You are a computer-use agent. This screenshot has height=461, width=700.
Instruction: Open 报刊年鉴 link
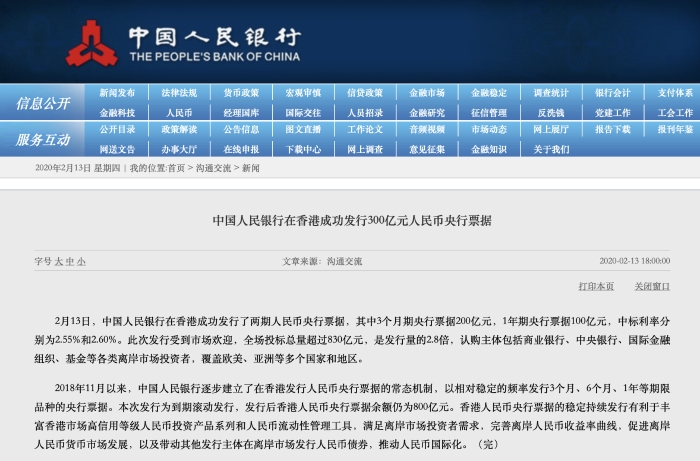point(675,129)
